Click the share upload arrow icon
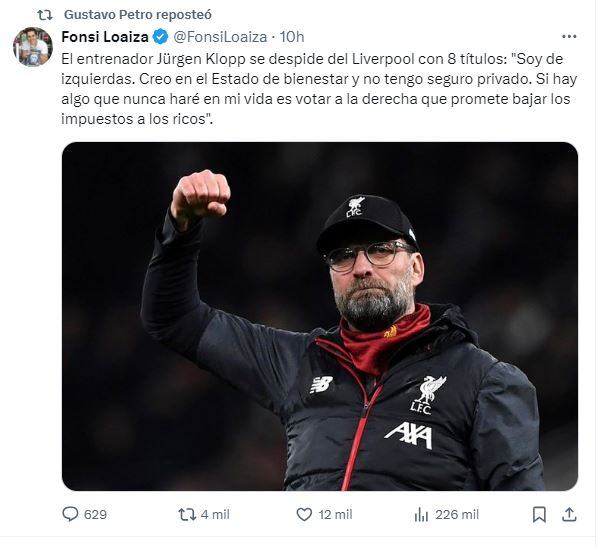Viewport: 606px width, 548px height. click(x=569, y=514)
